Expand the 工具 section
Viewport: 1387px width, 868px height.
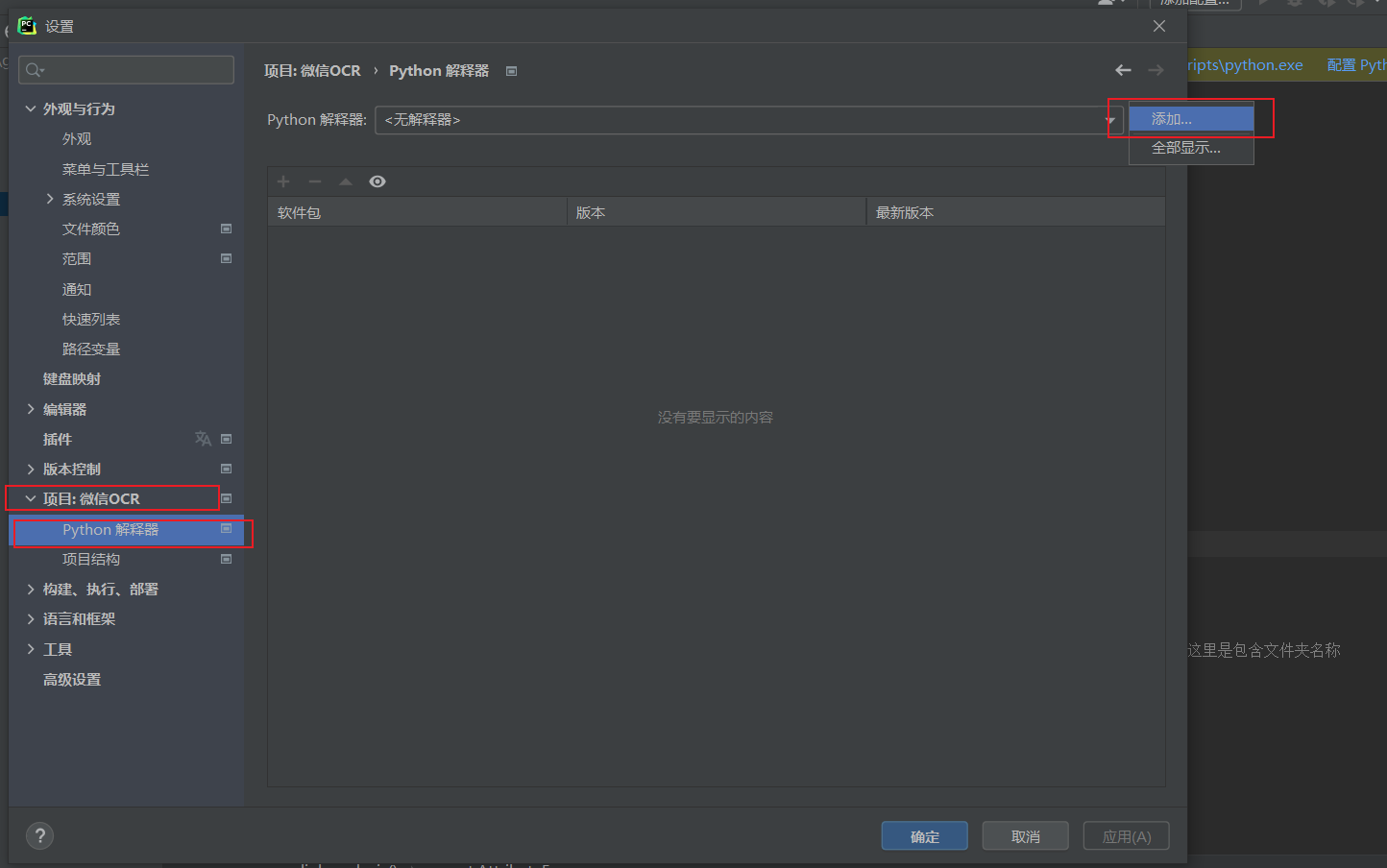coord(31,649)
